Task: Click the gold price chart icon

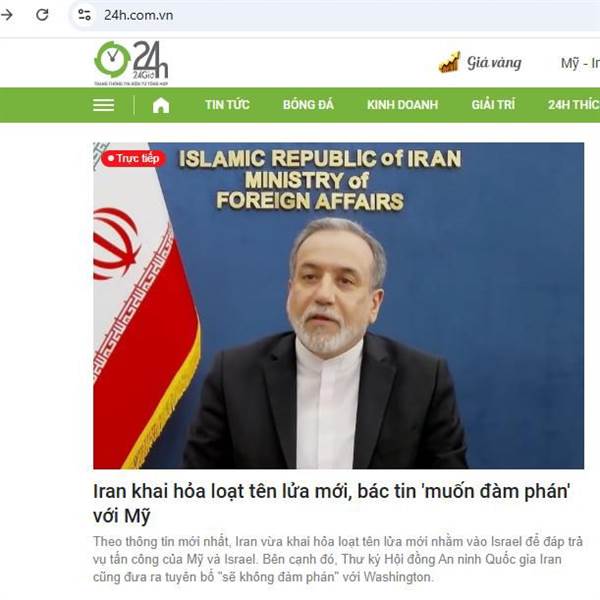Action: click(x=449, y=62)
